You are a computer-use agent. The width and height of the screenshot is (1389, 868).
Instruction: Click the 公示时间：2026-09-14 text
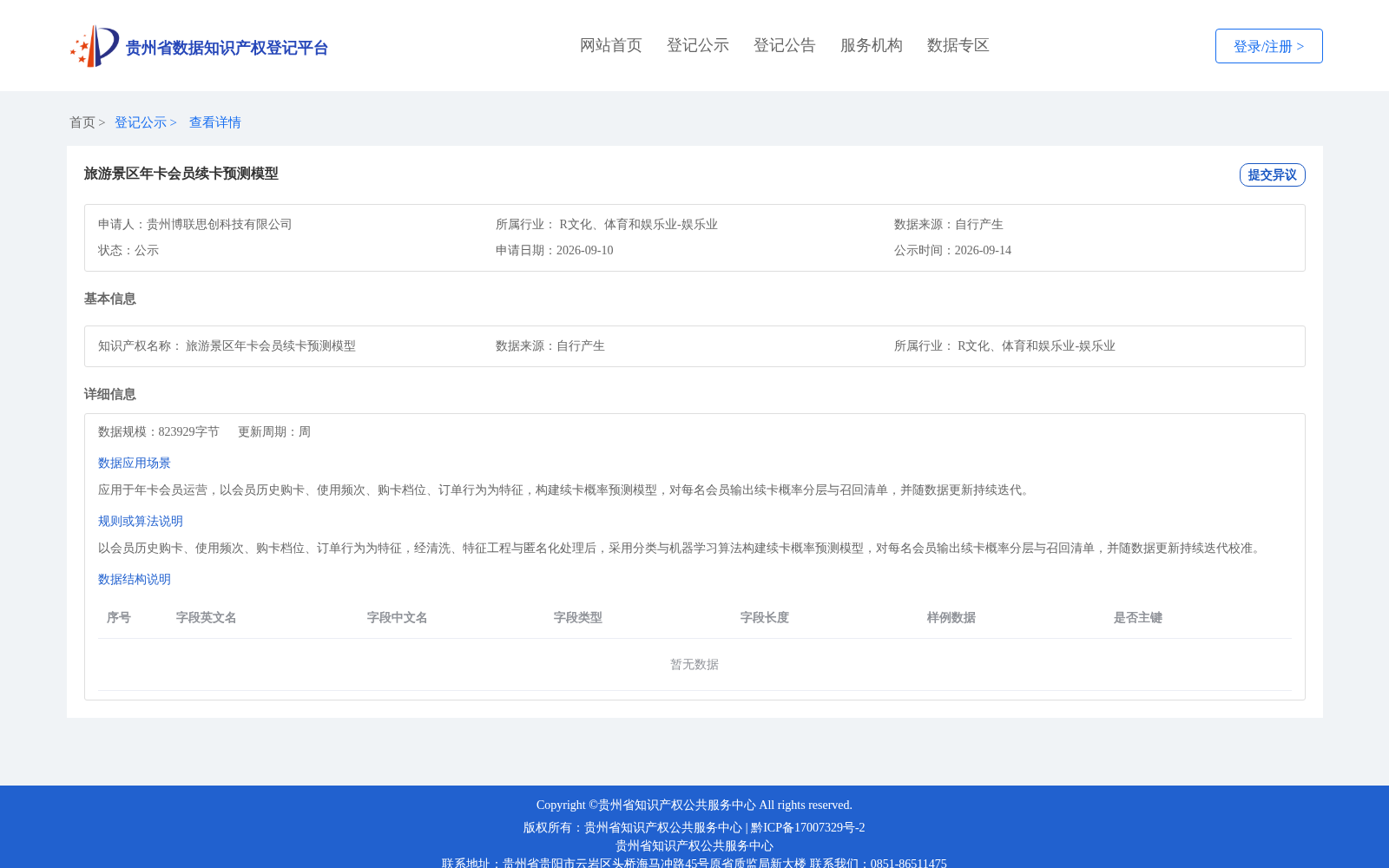pos(953,250)
